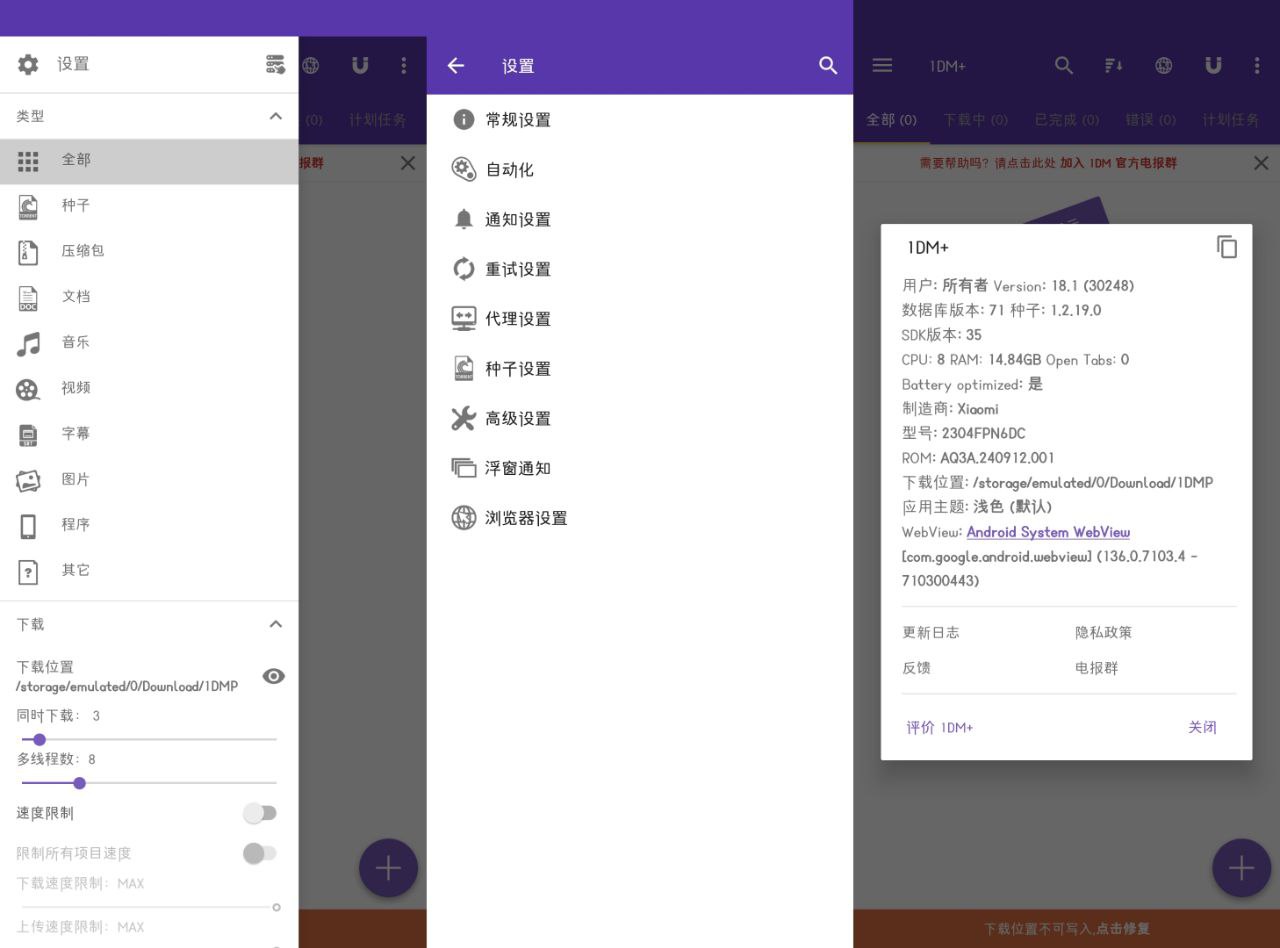This screenshot has height=948, width=1280.
Task: Click the 下载位置 path in the drawer
Action: 127,687
